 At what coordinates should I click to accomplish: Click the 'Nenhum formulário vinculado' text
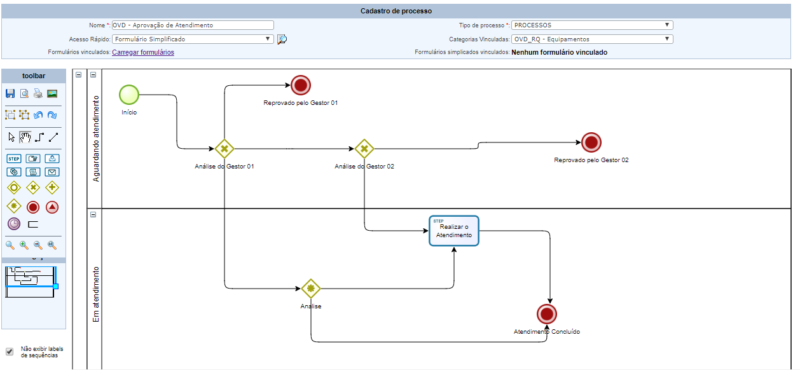[x=559, y=52]
